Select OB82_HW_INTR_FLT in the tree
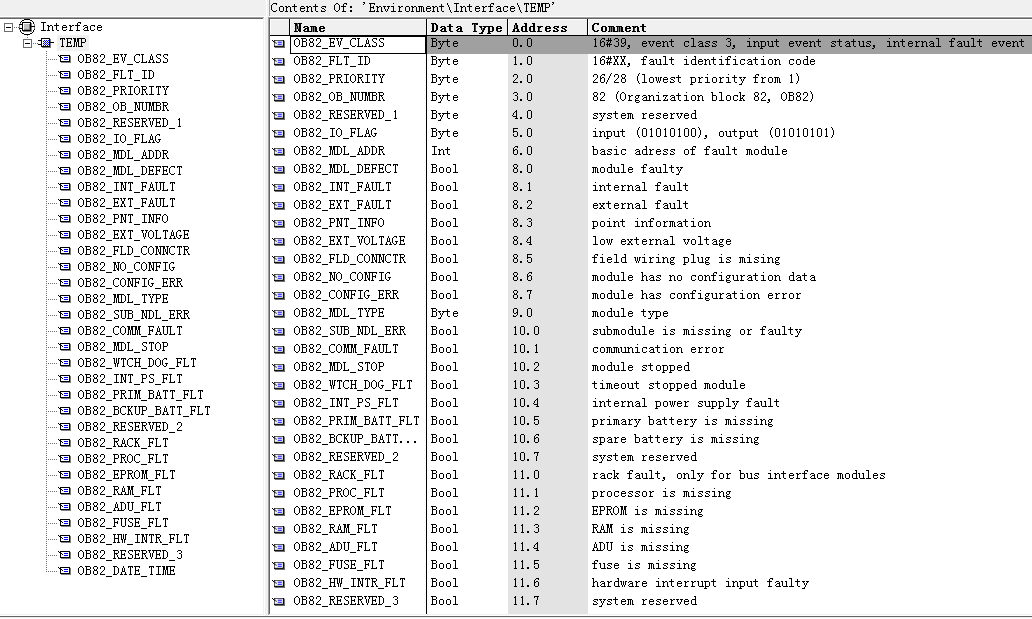Viewport: 1032px width, 619px height. pos(133,539)
